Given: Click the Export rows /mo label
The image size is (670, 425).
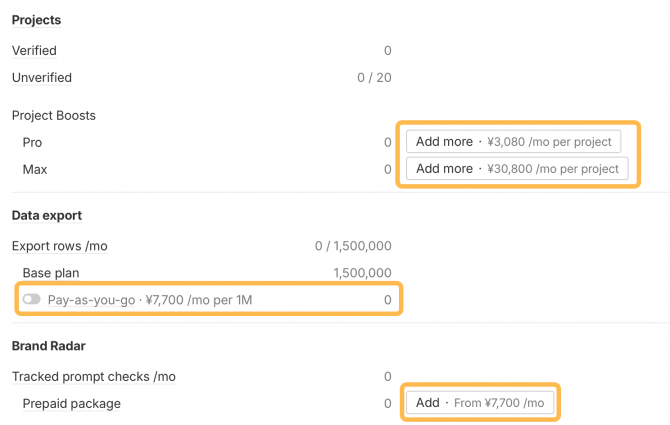Looking at the screenshot, I should [x=59, y=246].
